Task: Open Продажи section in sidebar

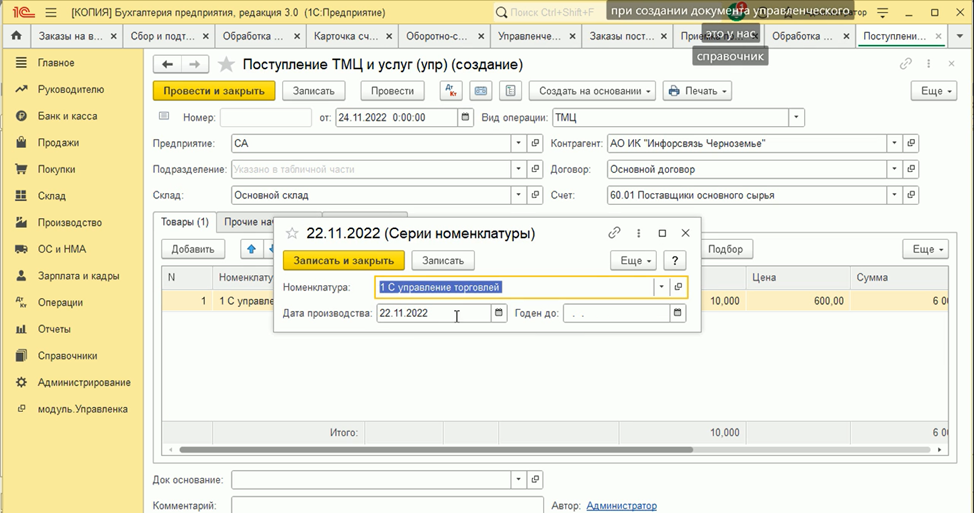Action: pyautogui.click(x=56, y=143)
